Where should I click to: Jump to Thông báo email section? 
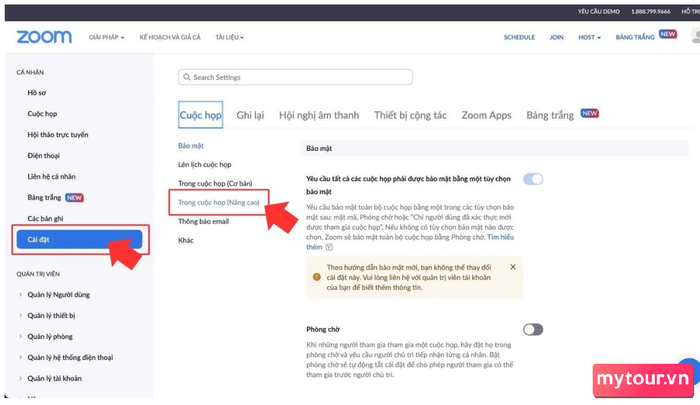coord(203,221)
